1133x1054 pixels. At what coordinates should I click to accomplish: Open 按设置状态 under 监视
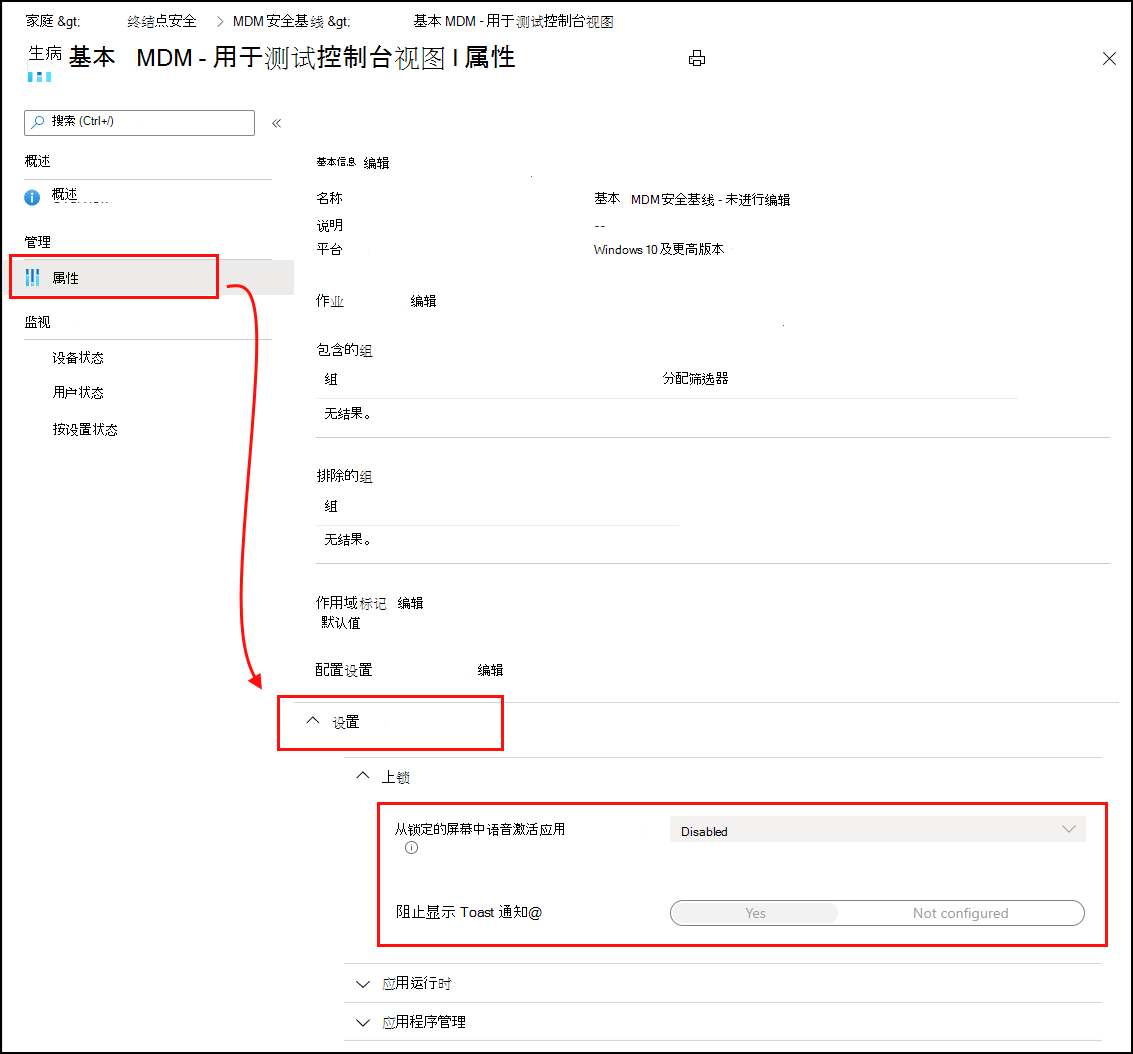click(x=85, y=429)
